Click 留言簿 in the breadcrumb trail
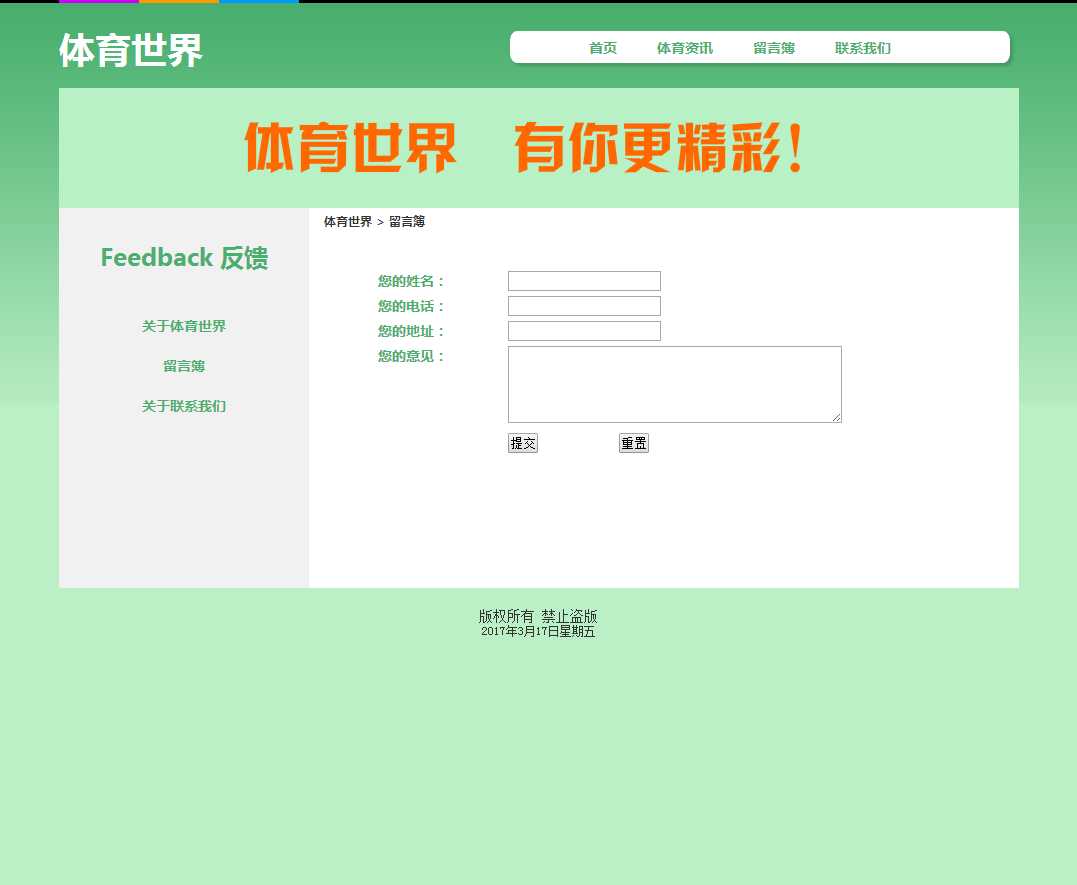Viewport: 1077px width, 885px height. pos(407,222)
